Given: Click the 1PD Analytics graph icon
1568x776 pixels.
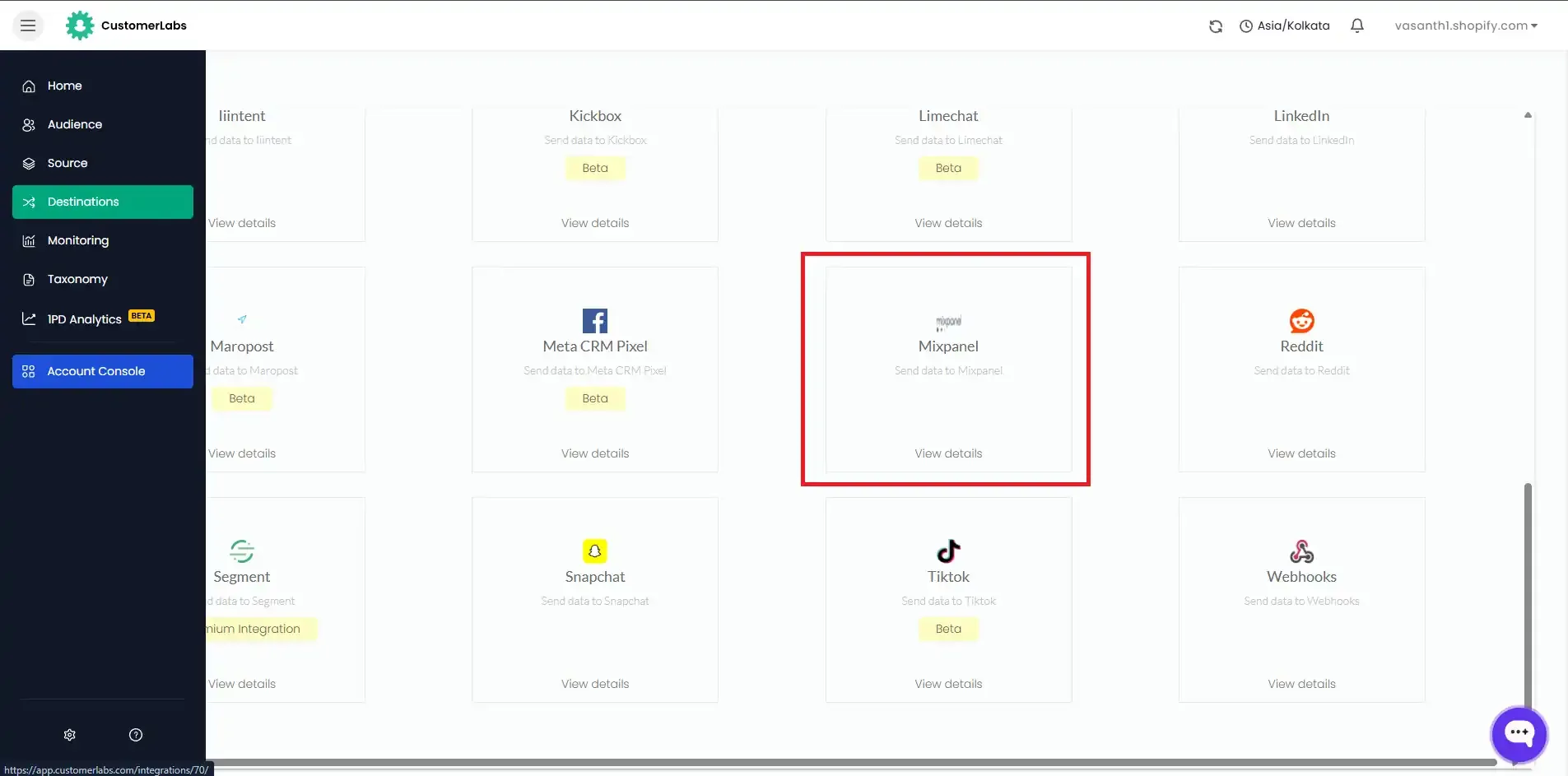Looking at the screenshot, I should (29, 318).
